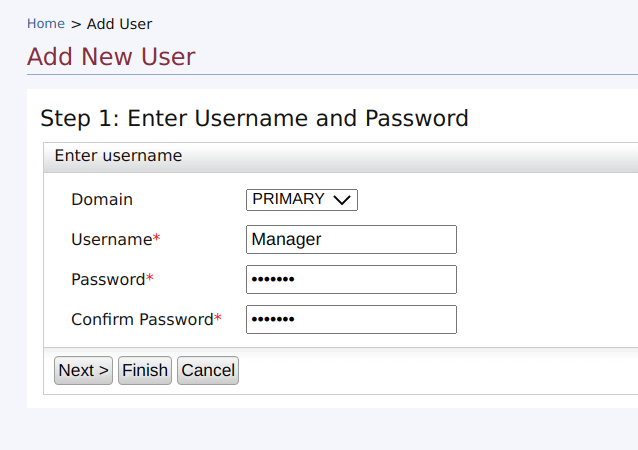
Task: Click the Add New User page heading
Action: (111, 56)
